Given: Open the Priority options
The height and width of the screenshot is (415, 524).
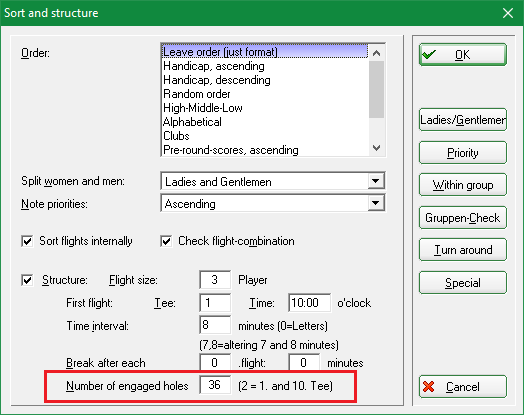Looking at the screenshot, I should coord(463,153).
